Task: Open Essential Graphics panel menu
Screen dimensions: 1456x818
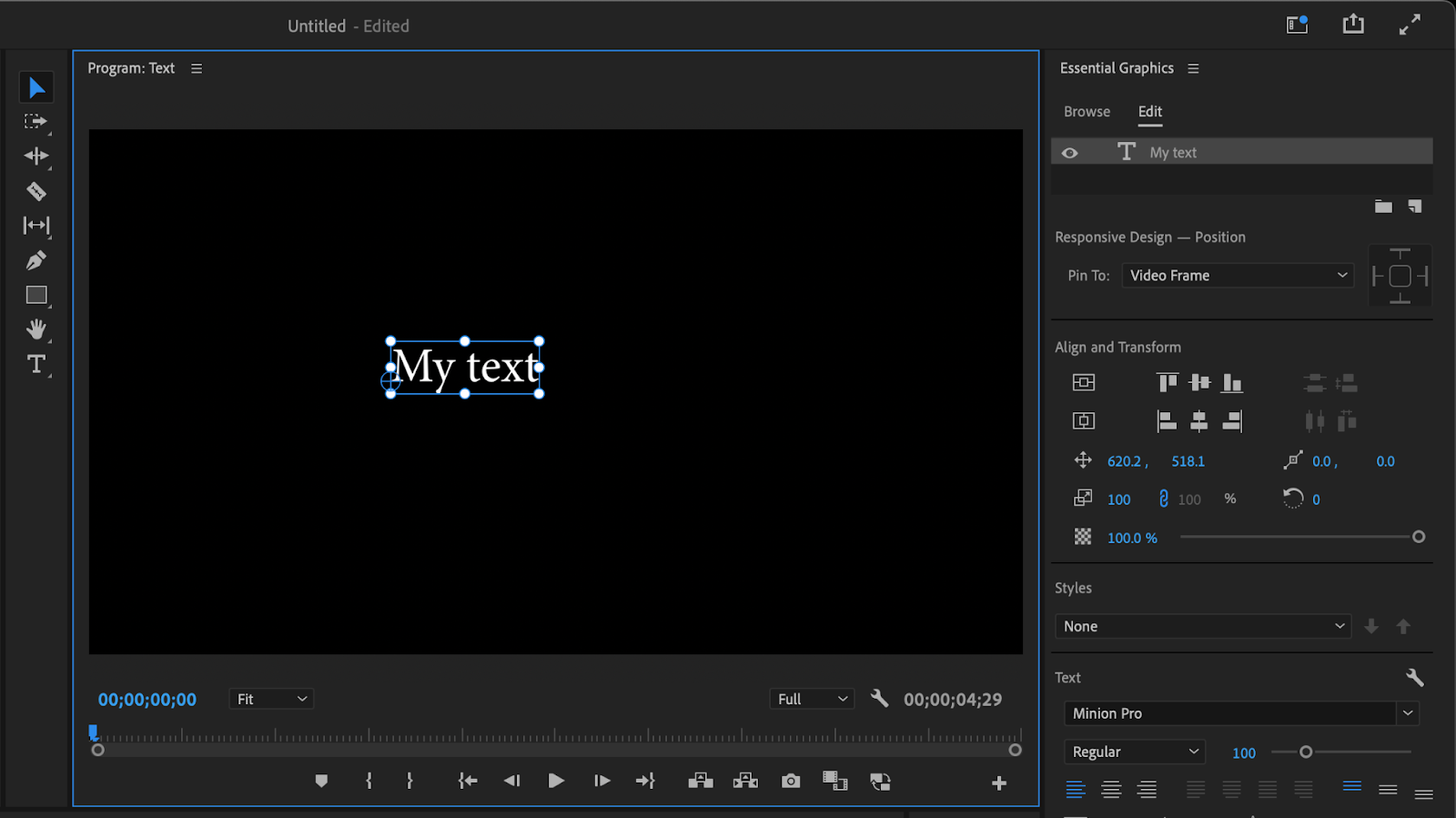Action: tap(1193, 68)
